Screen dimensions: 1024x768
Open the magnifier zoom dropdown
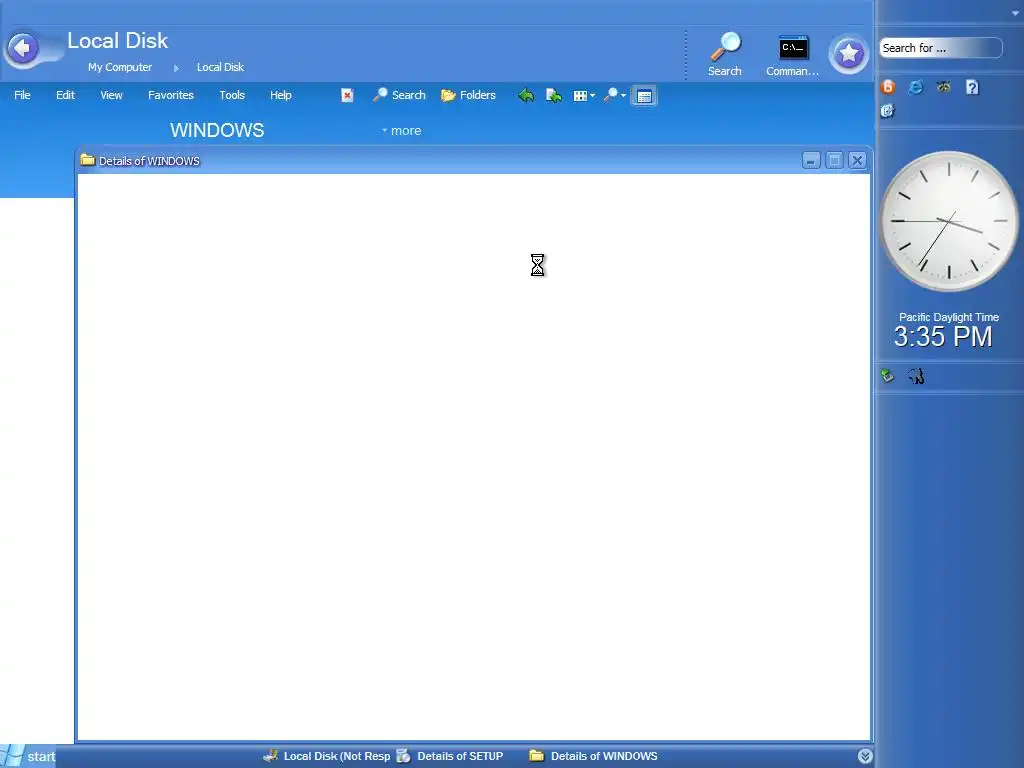[x=615, y=96]
